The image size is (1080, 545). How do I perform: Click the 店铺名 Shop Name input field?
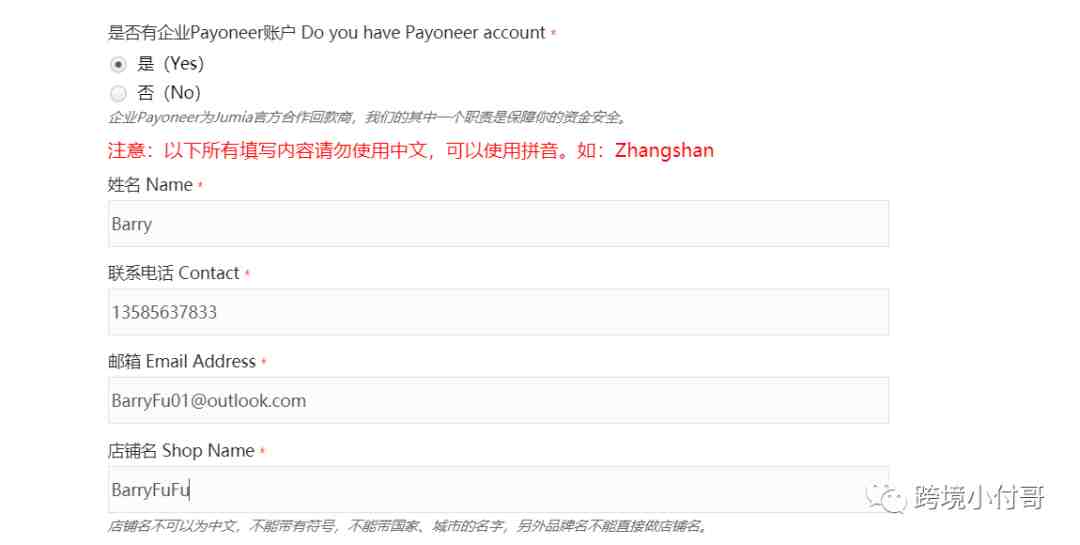tap(498, 489)
